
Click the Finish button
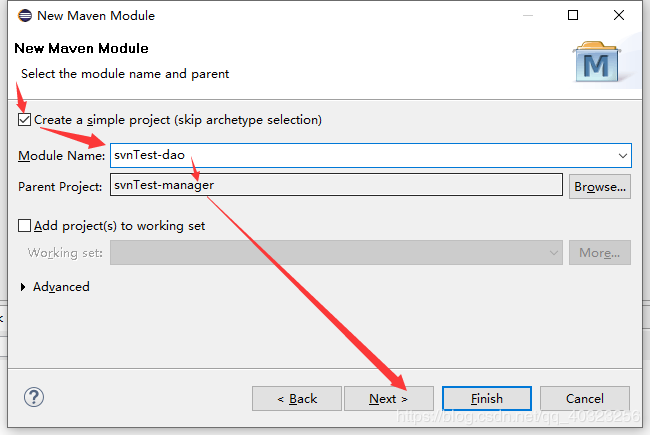(x=487, y=399)
